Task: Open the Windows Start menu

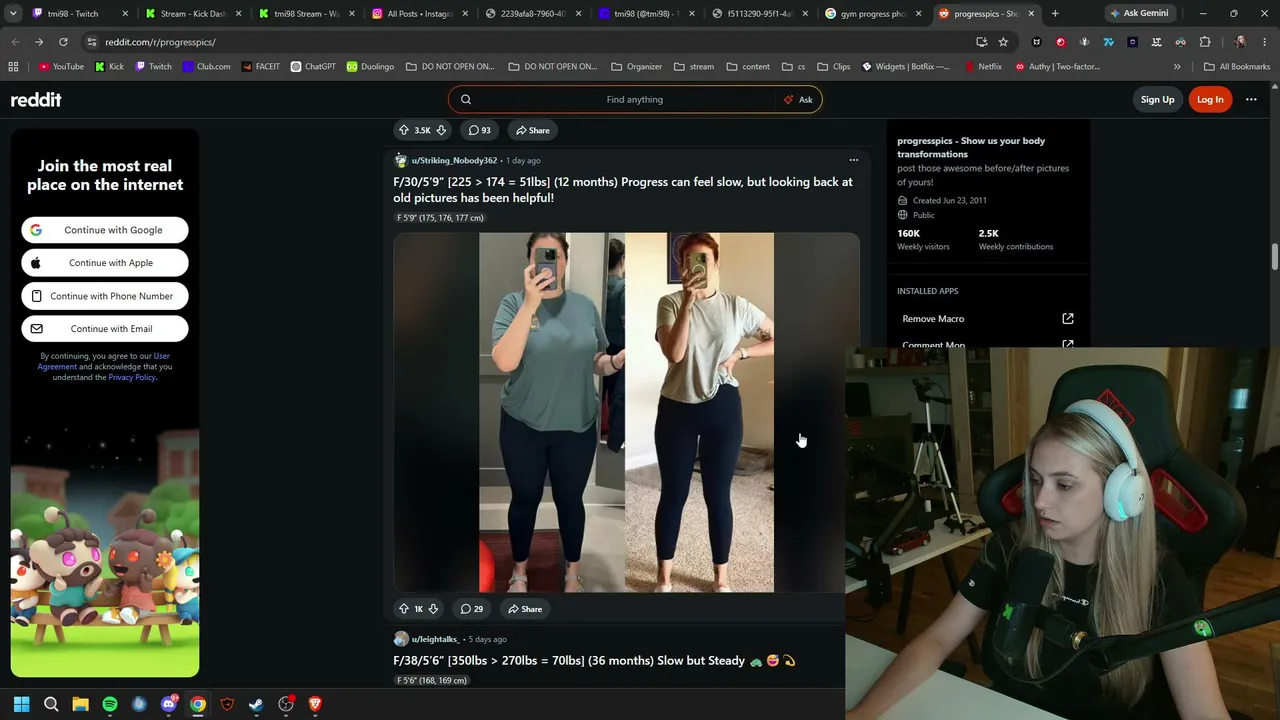Action: pyautogui.click(x=21, y=704)
